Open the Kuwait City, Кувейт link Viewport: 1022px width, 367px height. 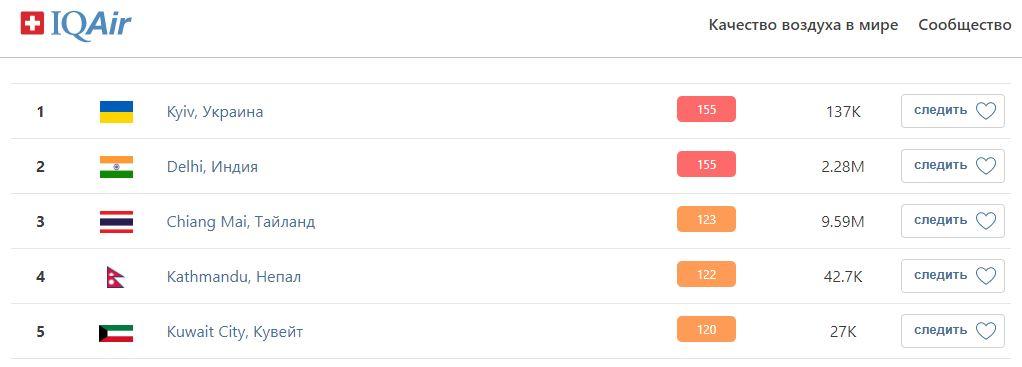click(235, 332)
